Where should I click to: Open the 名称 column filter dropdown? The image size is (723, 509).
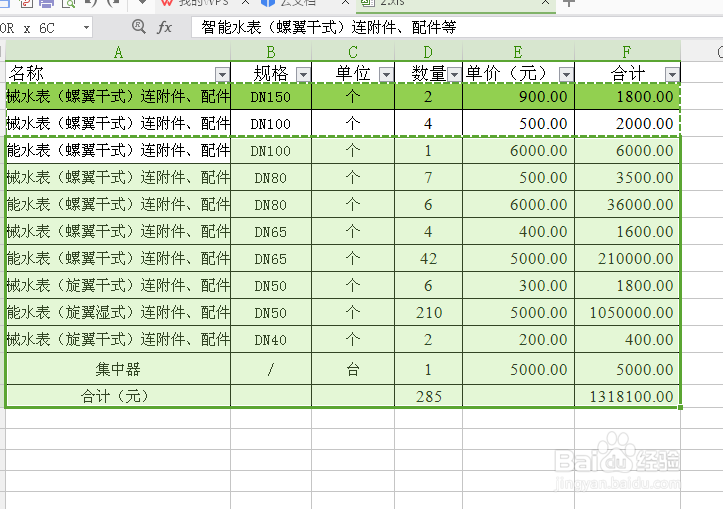[x=222, y=74]
